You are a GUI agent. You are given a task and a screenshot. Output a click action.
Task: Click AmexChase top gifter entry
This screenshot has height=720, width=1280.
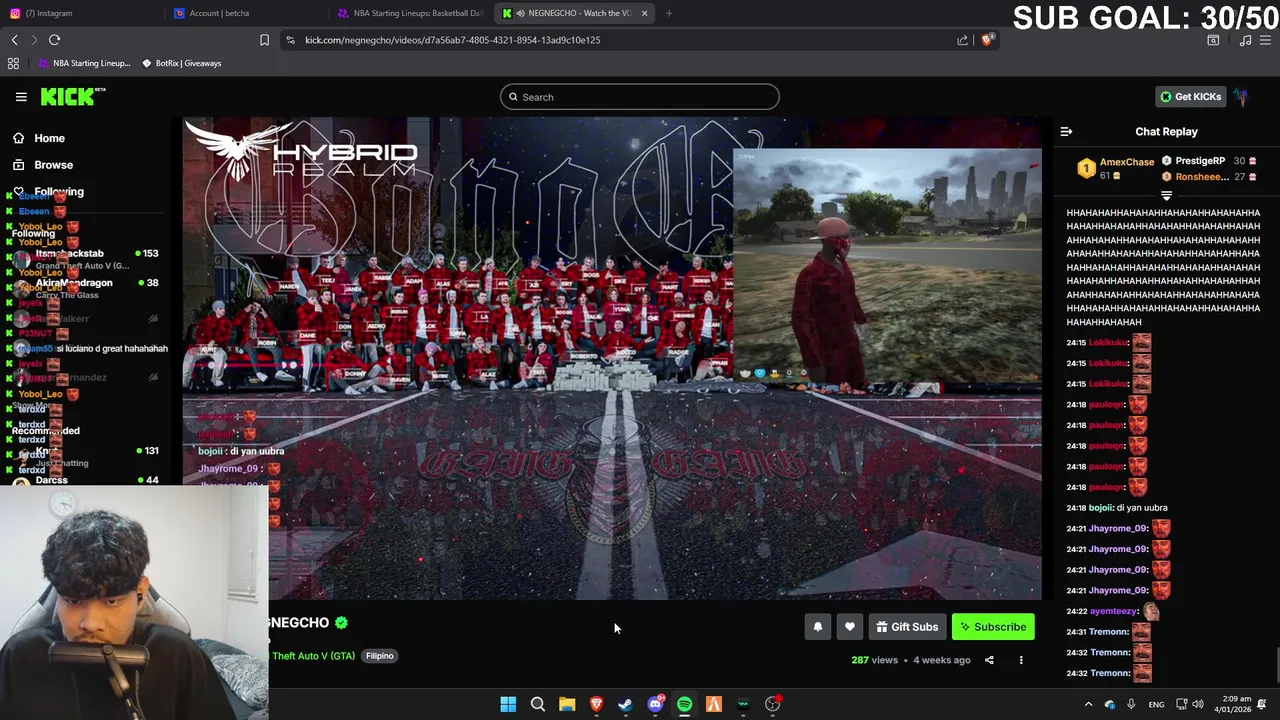(1116, 168)
